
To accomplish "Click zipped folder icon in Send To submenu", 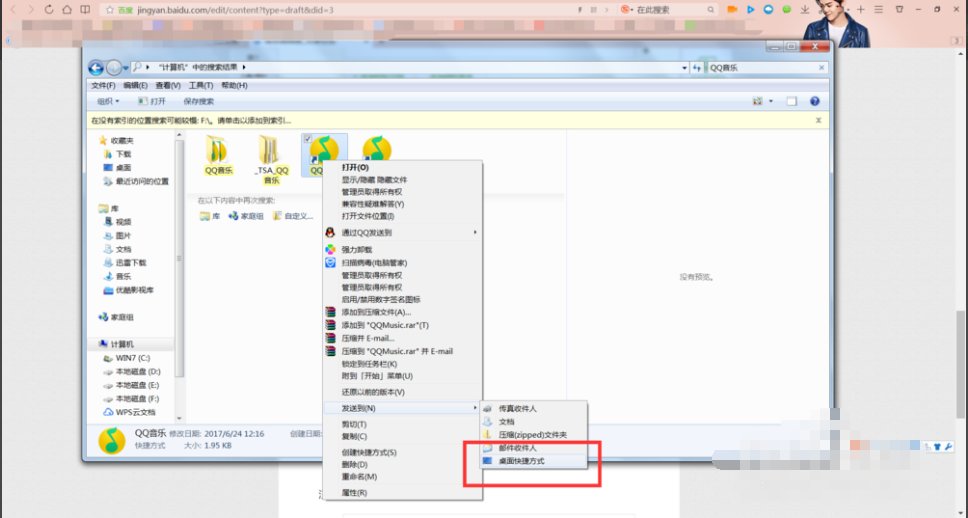I will click(488, 435).
